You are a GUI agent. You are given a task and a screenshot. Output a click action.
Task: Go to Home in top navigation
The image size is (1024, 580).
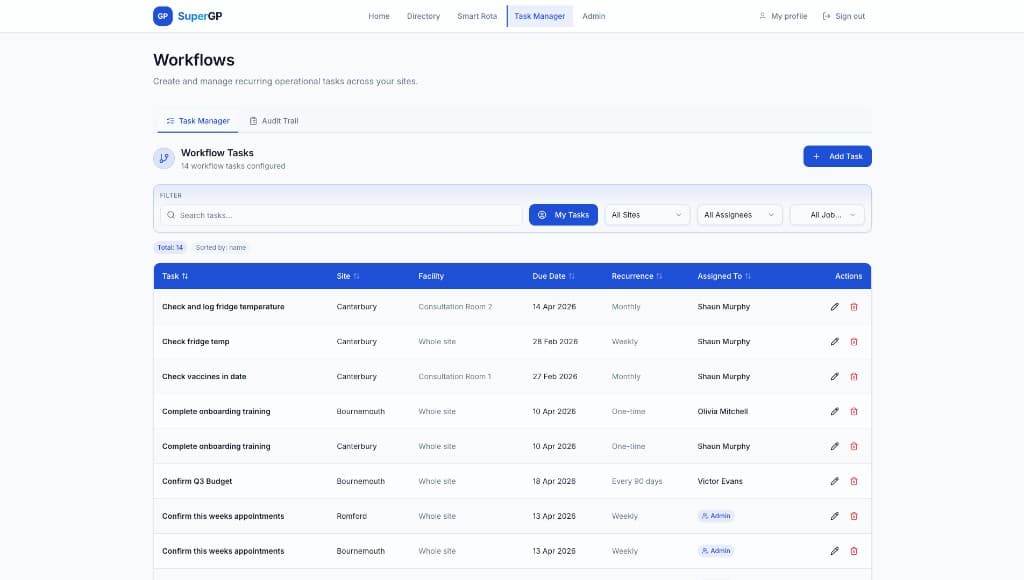point(379,16)
